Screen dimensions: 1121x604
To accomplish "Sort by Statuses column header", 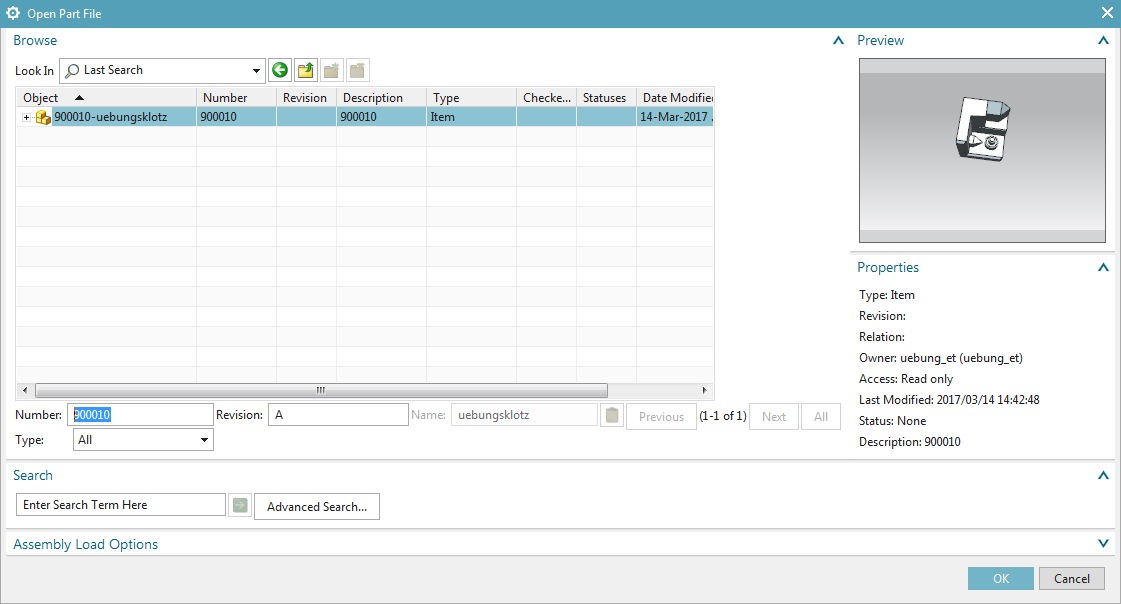I will click(x=607, y=97).
